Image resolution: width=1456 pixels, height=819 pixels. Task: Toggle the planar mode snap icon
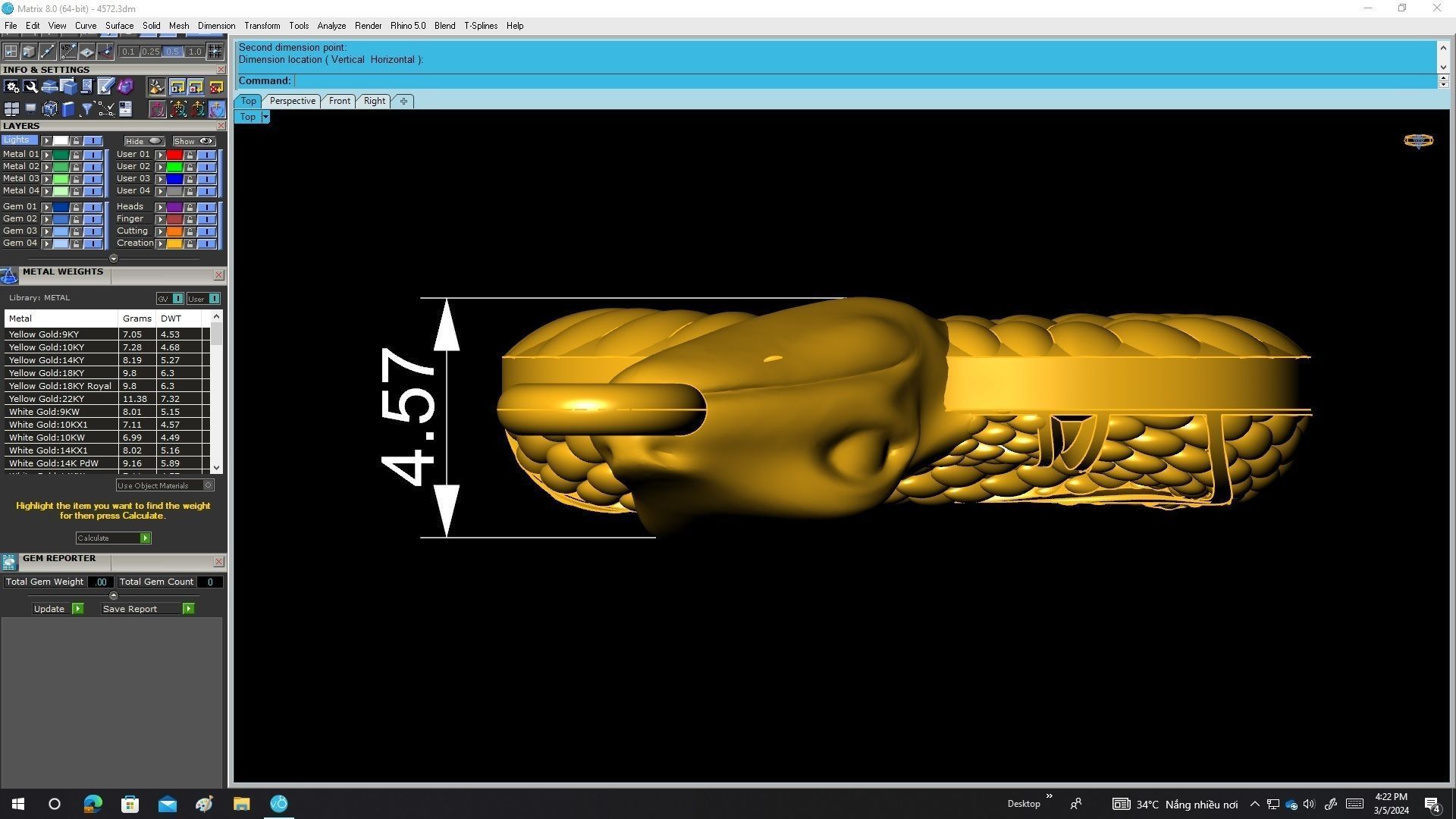point(86,52)
